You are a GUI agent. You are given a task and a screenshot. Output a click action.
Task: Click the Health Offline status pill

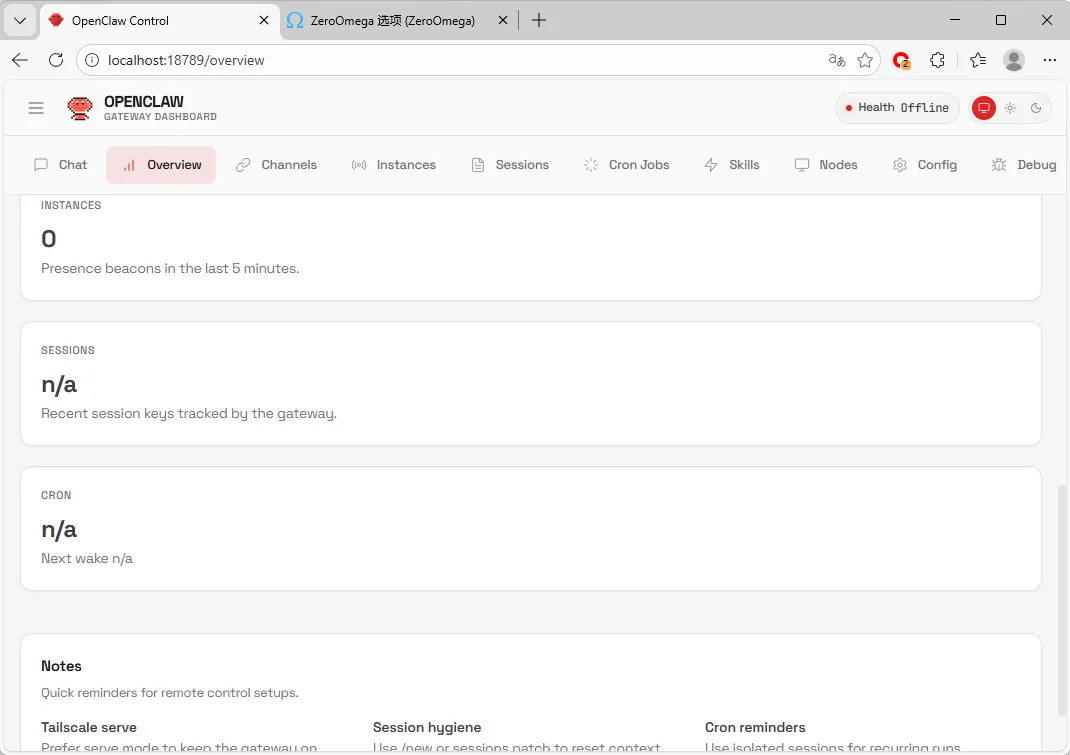[897, 108]
